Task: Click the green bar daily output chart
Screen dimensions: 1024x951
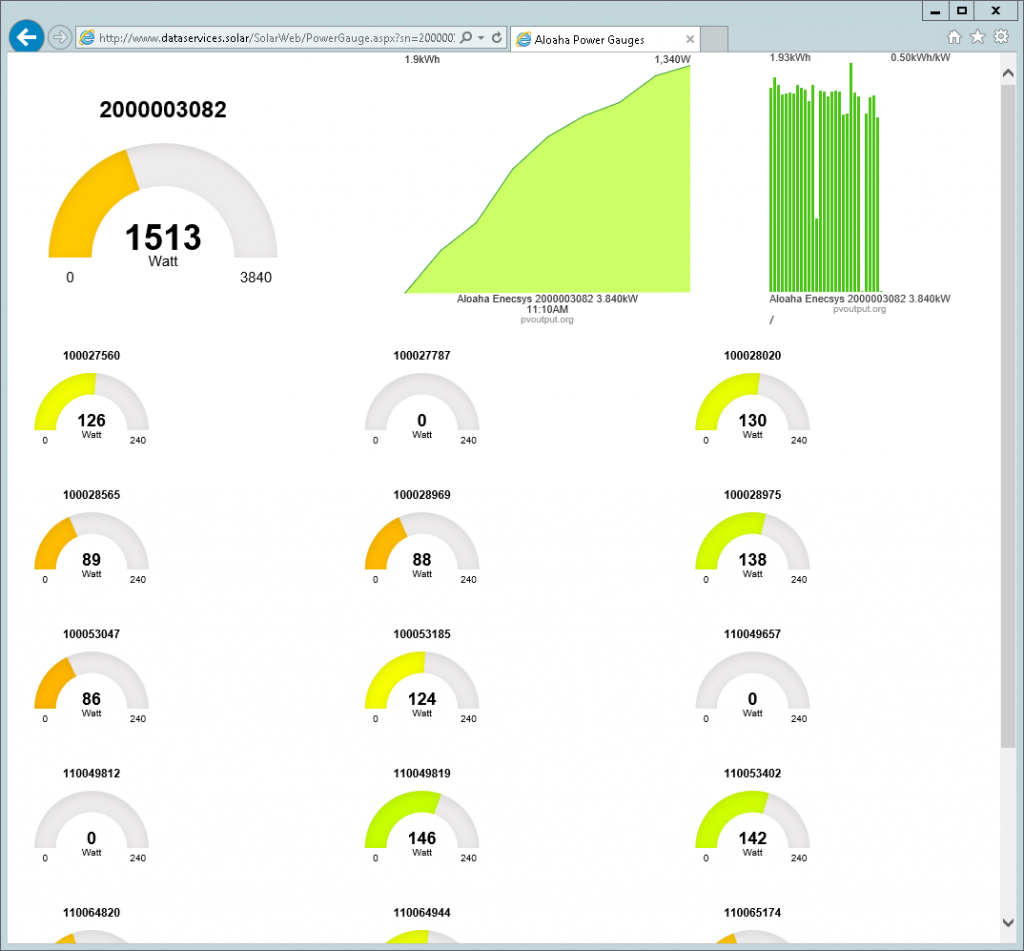Action: point(826,178)
